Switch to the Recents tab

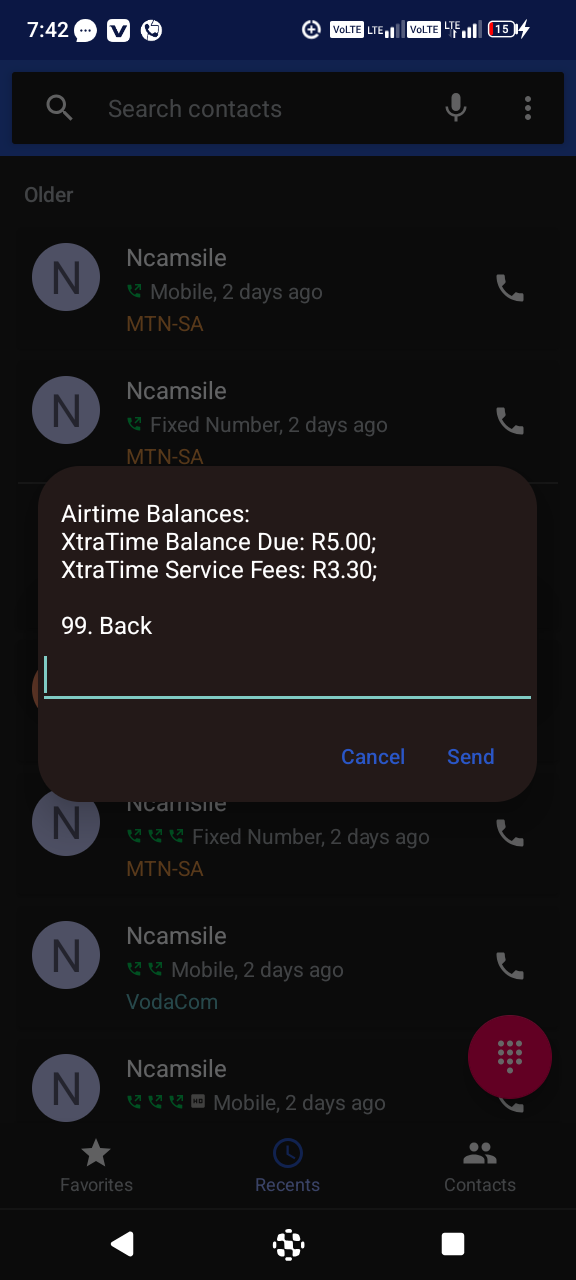tap(287, 1166)
